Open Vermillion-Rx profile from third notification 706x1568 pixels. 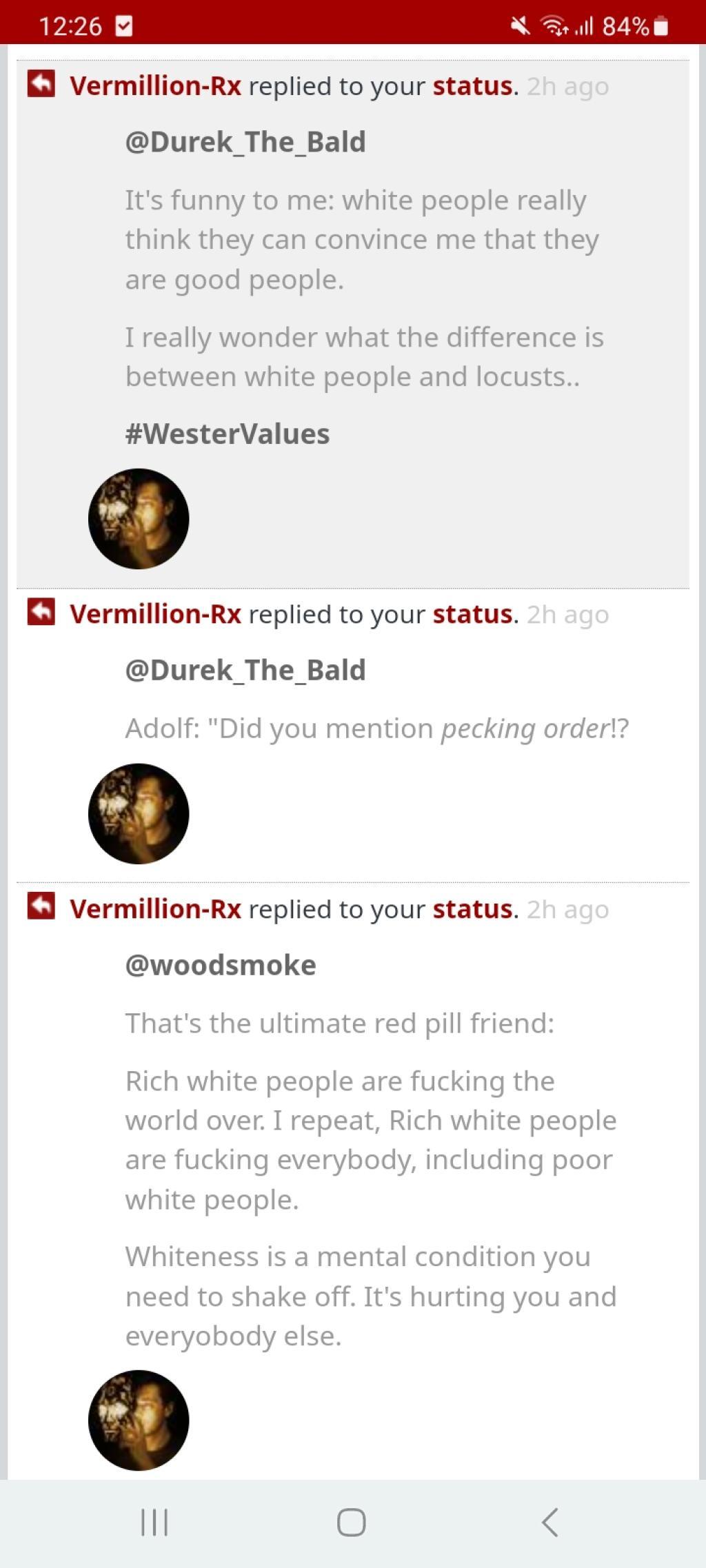point(155,909)
